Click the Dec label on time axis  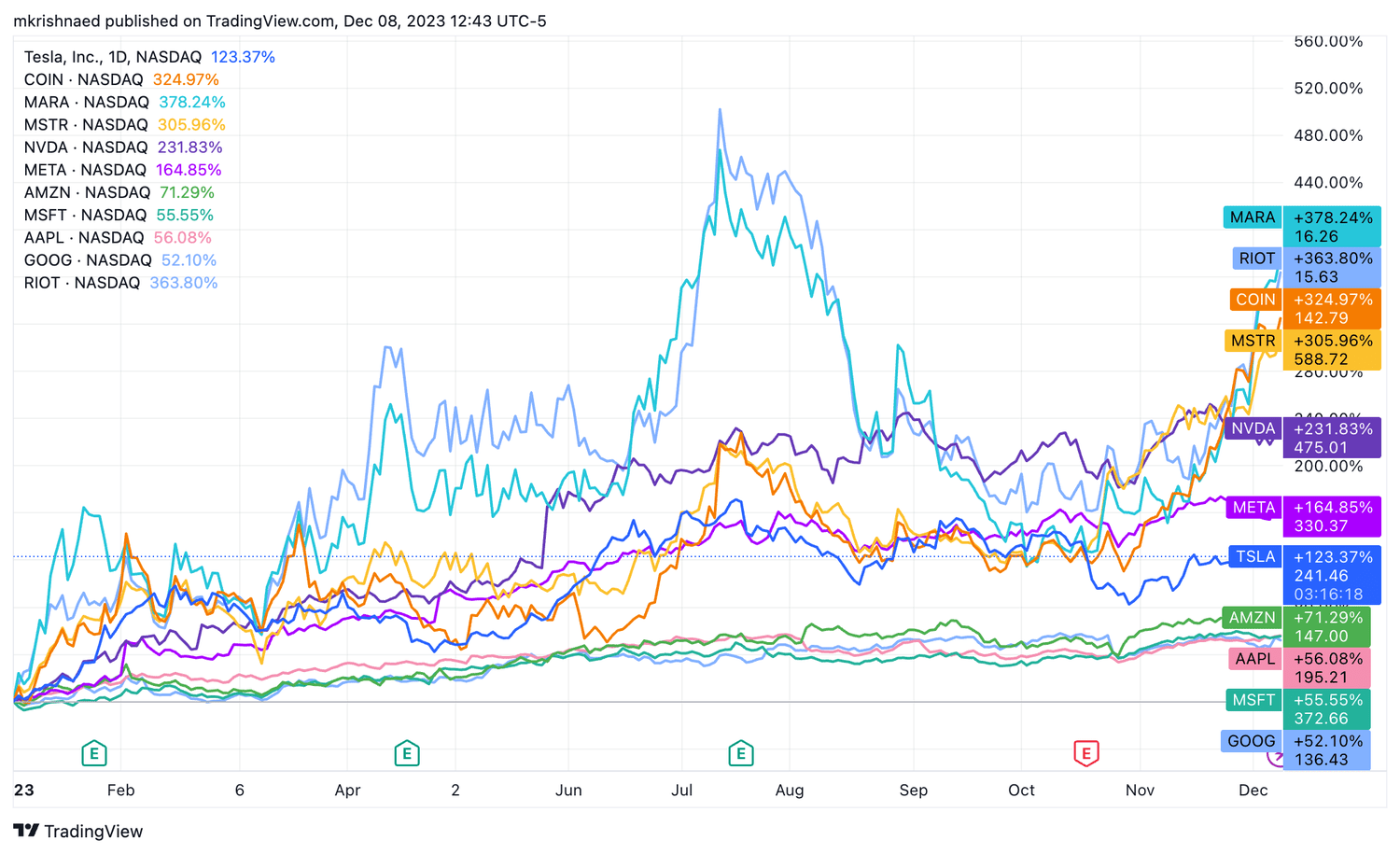1253,790
